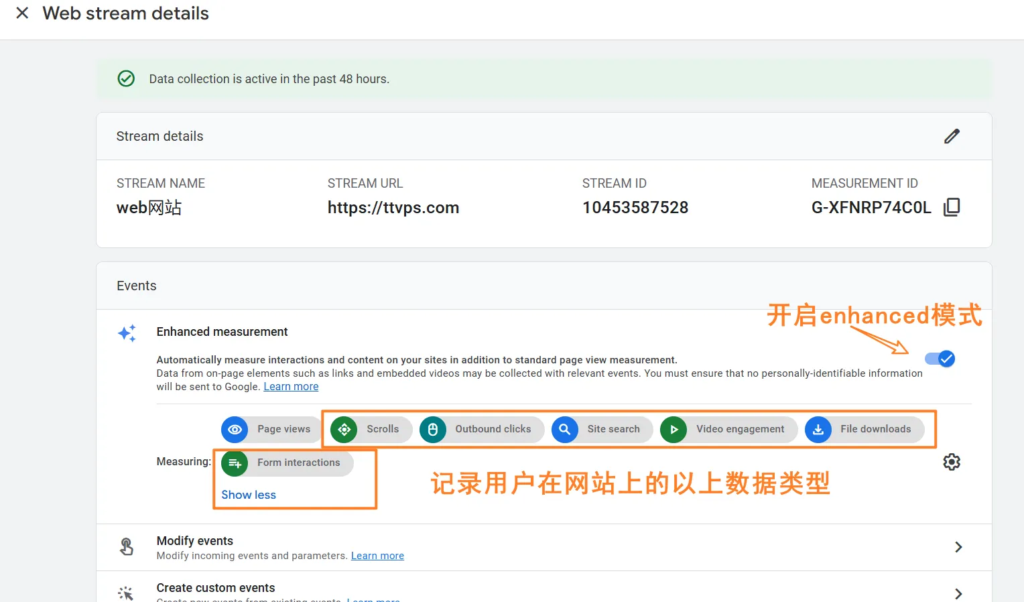
Task: Click the Scrolls chip label
Action: 382,429
